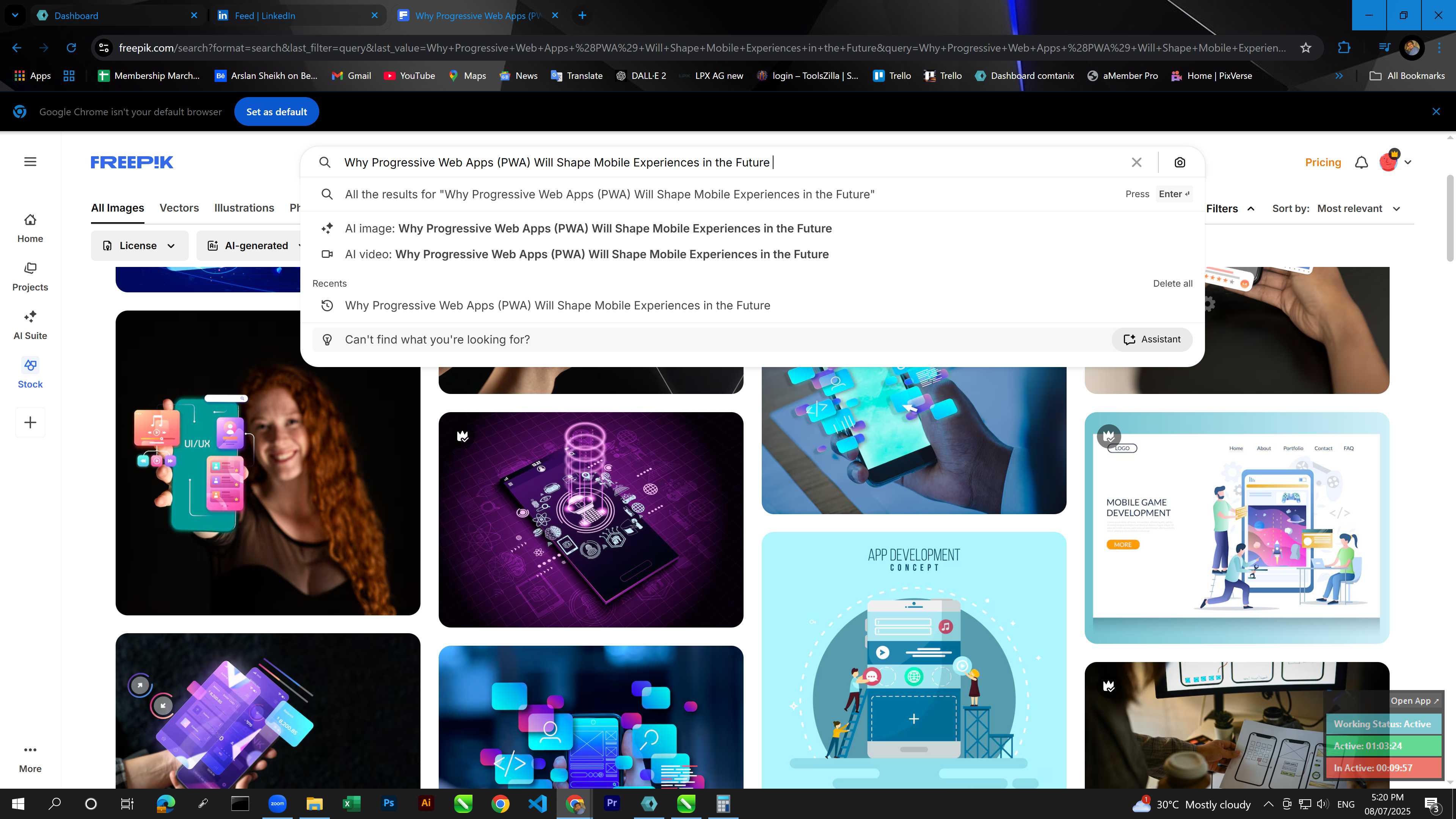1456x819 pixels.
Task: Choose the All the results suggestion
Action: click(x=752, y=194)
